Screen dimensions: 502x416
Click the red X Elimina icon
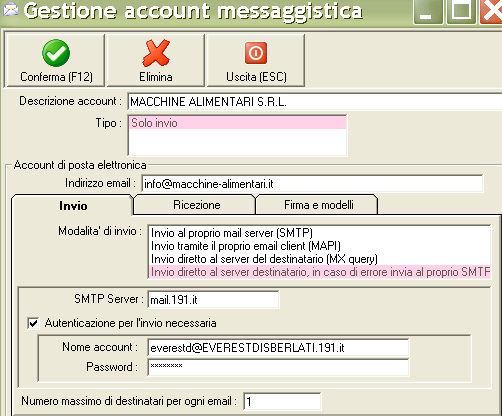[156, 53]
